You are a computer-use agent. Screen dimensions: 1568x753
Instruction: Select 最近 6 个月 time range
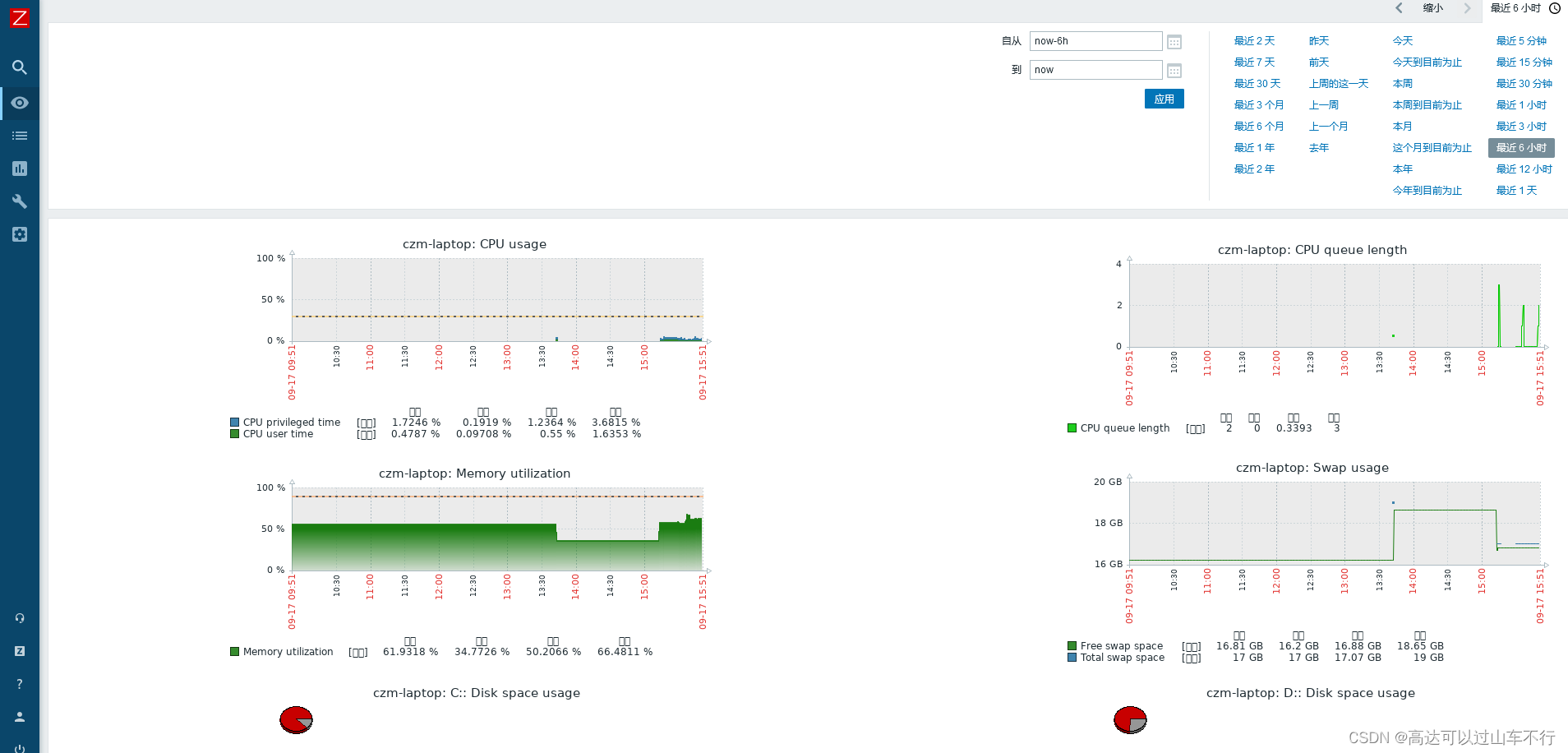(x=1259, y=127)
